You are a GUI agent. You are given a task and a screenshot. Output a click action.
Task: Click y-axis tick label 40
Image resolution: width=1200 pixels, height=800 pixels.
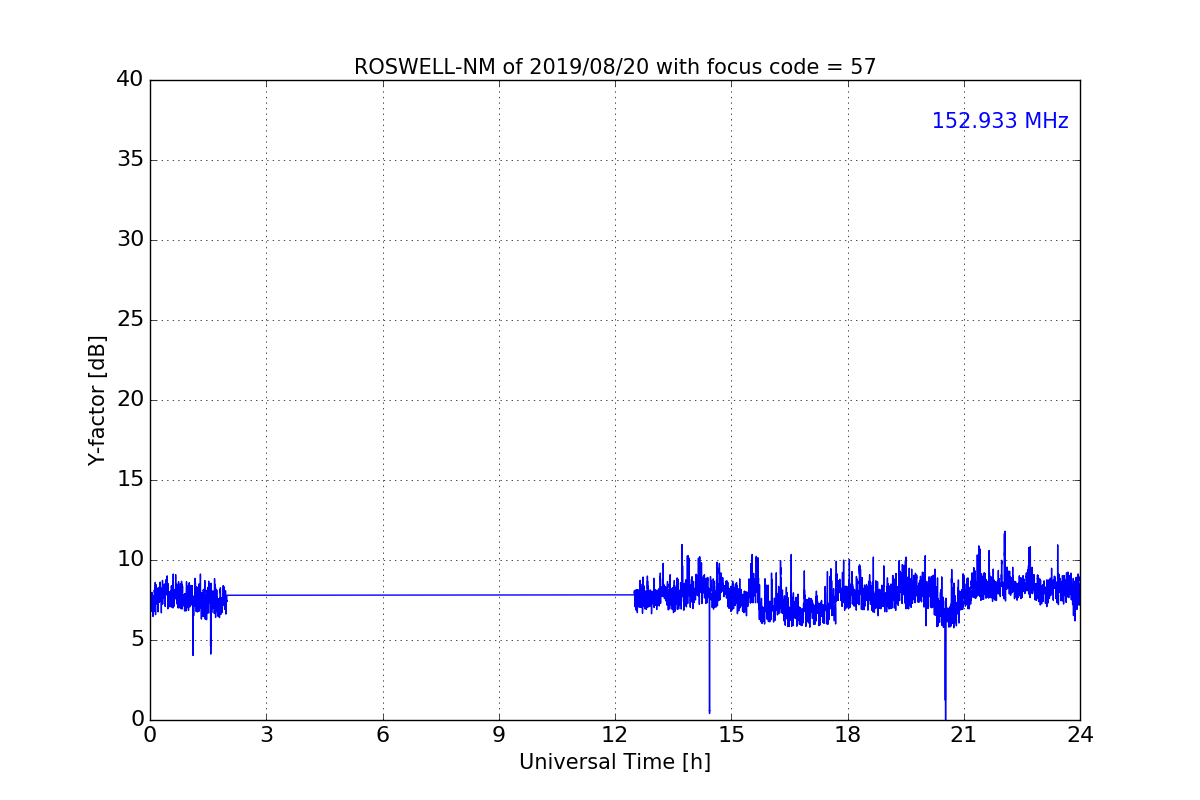pyautogui.click(x=130, y=80)
